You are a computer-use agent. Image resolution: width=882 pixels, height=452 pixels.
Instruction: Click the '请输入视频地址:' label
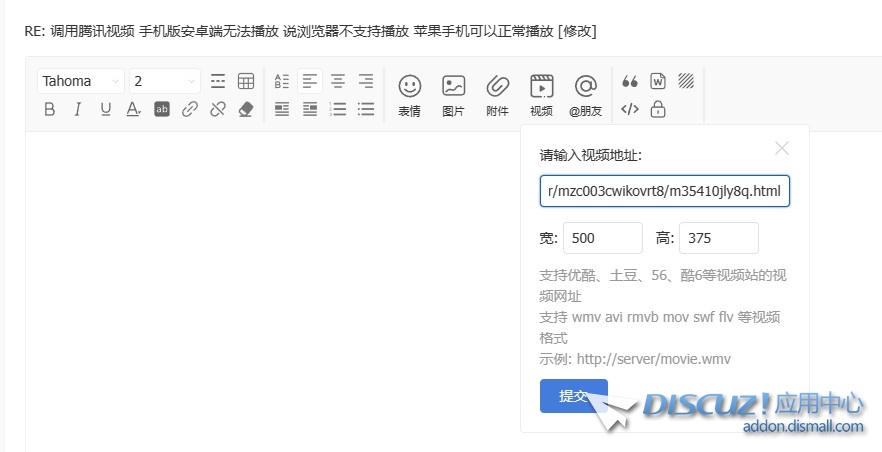point(591,155)
